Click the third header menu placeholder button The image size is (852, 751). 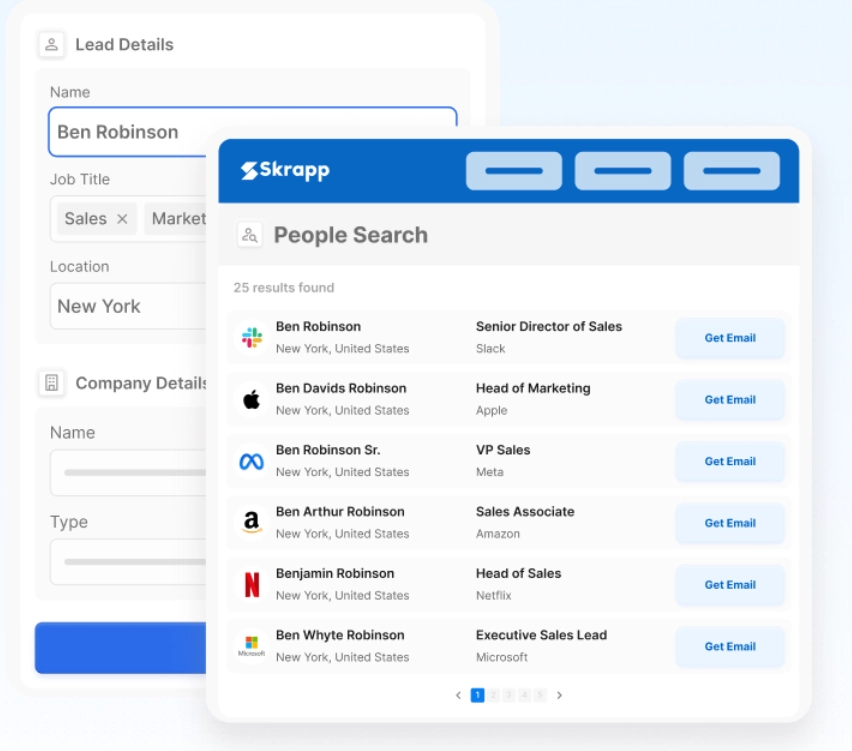(732, 171)
